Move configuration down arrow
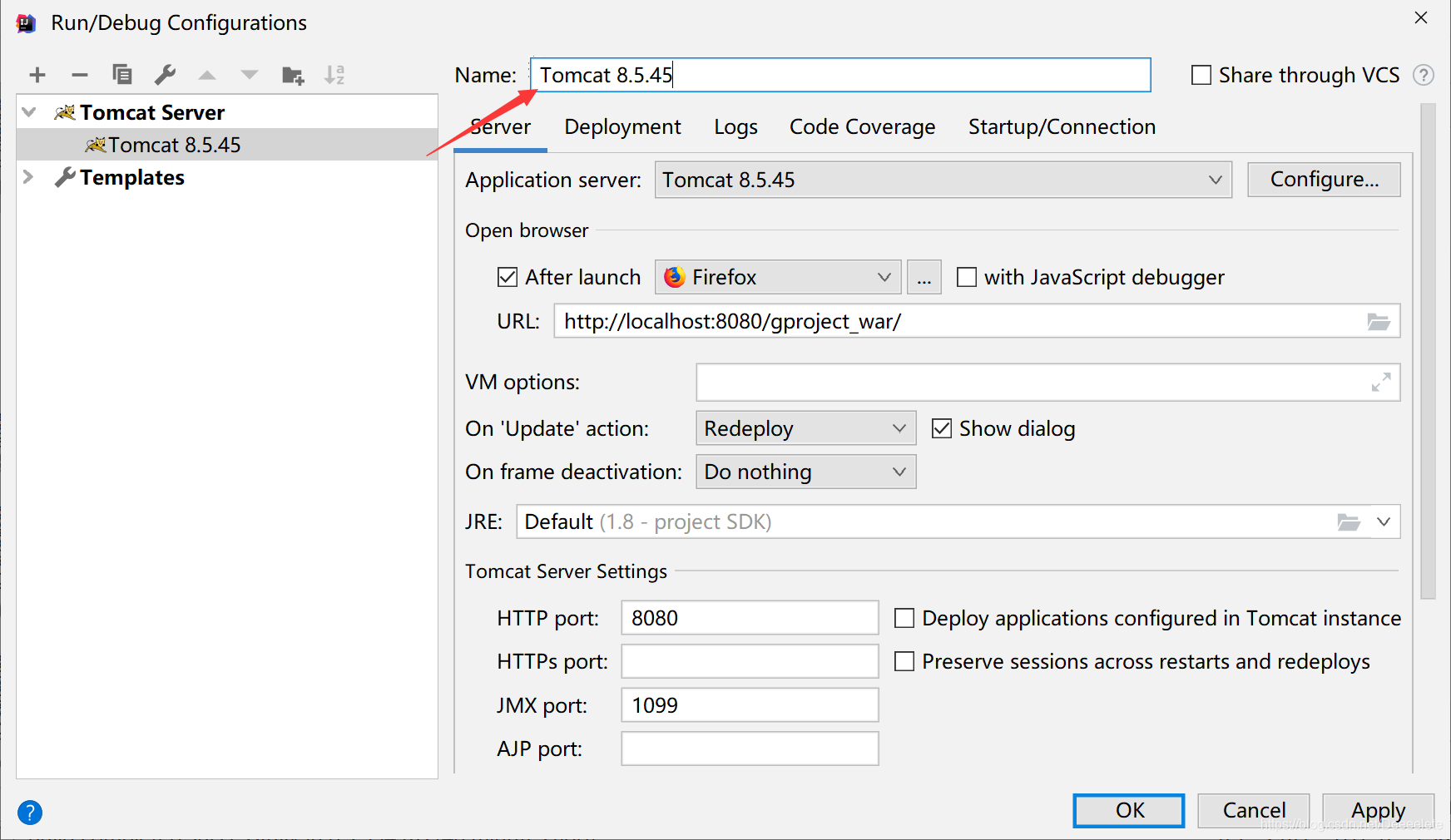 (x=250, y=76)
